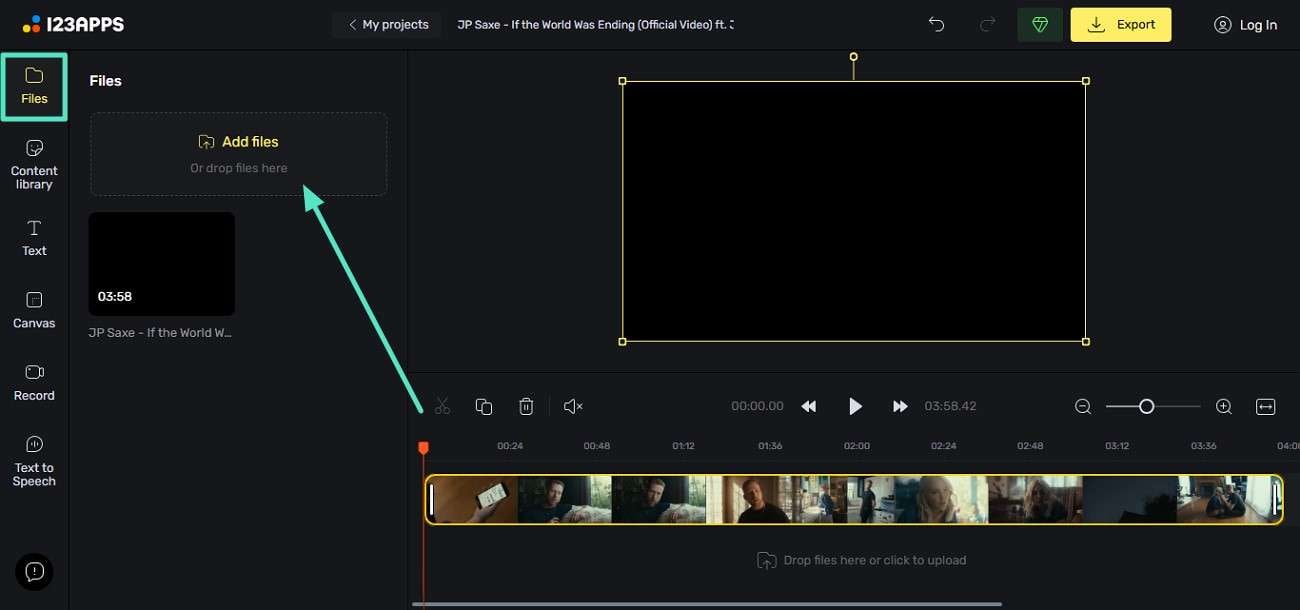Click the timeline zoom slider handle
Viewport: 1300px width, 610px height.
1147,406
